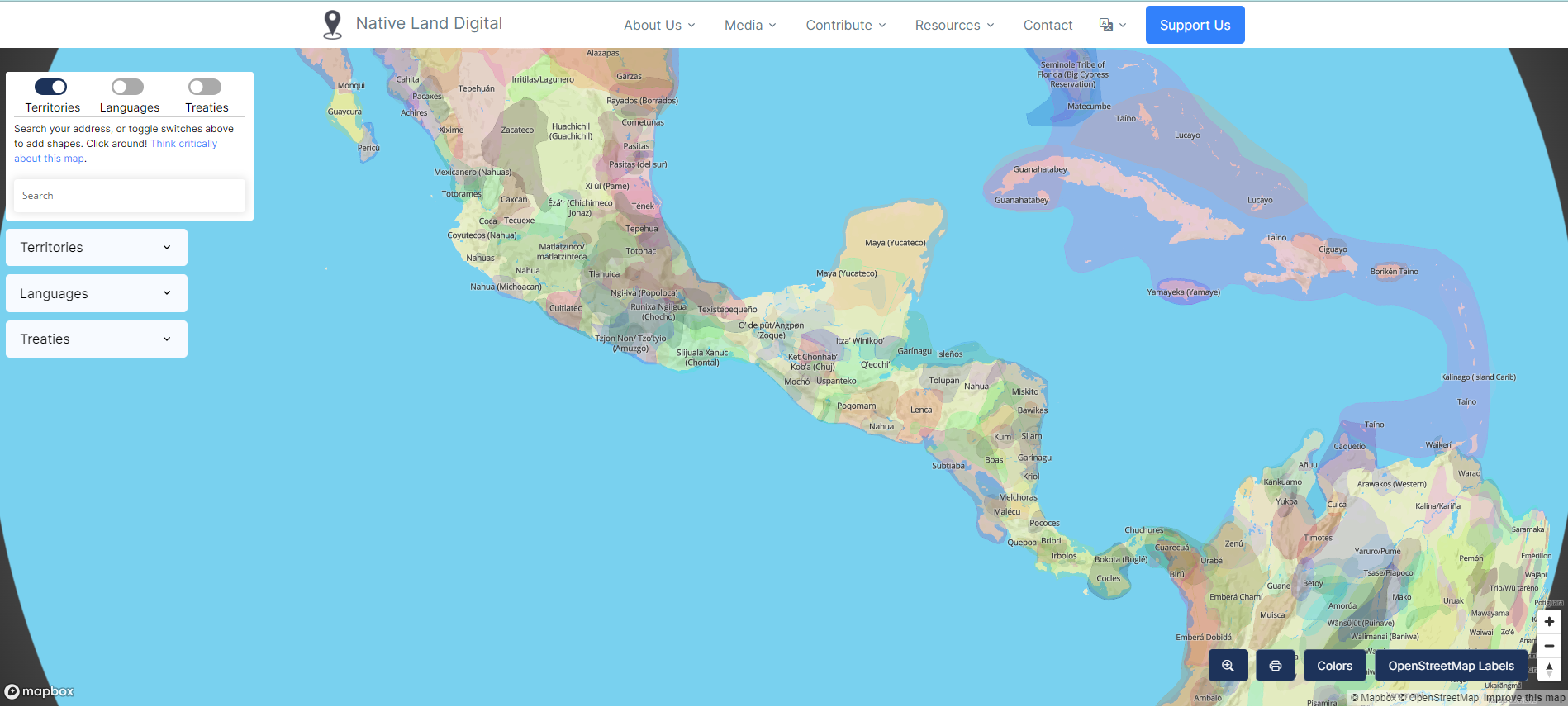
Task: Click the magnifier zoom search map button
Action: tap(1228, 666)
